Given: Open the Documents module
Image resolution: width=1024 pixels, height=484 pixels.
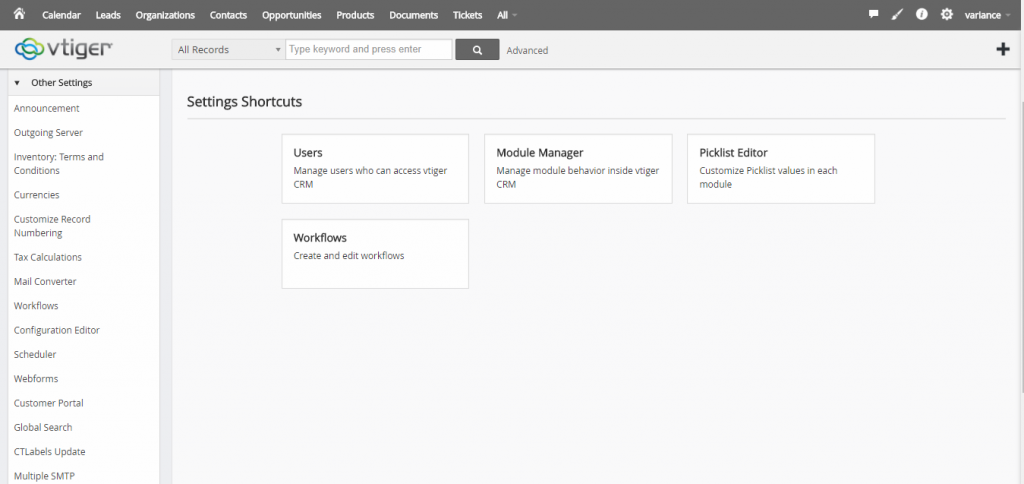Looking at the screenshot, I should point(413,15).
